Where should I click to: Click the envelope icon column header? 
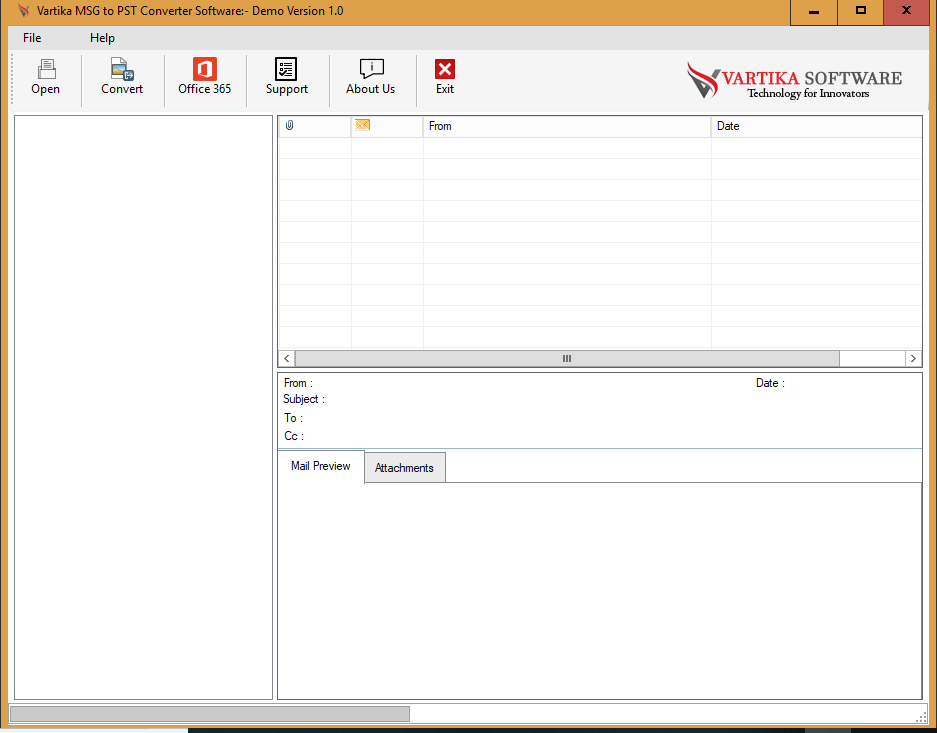387,126
